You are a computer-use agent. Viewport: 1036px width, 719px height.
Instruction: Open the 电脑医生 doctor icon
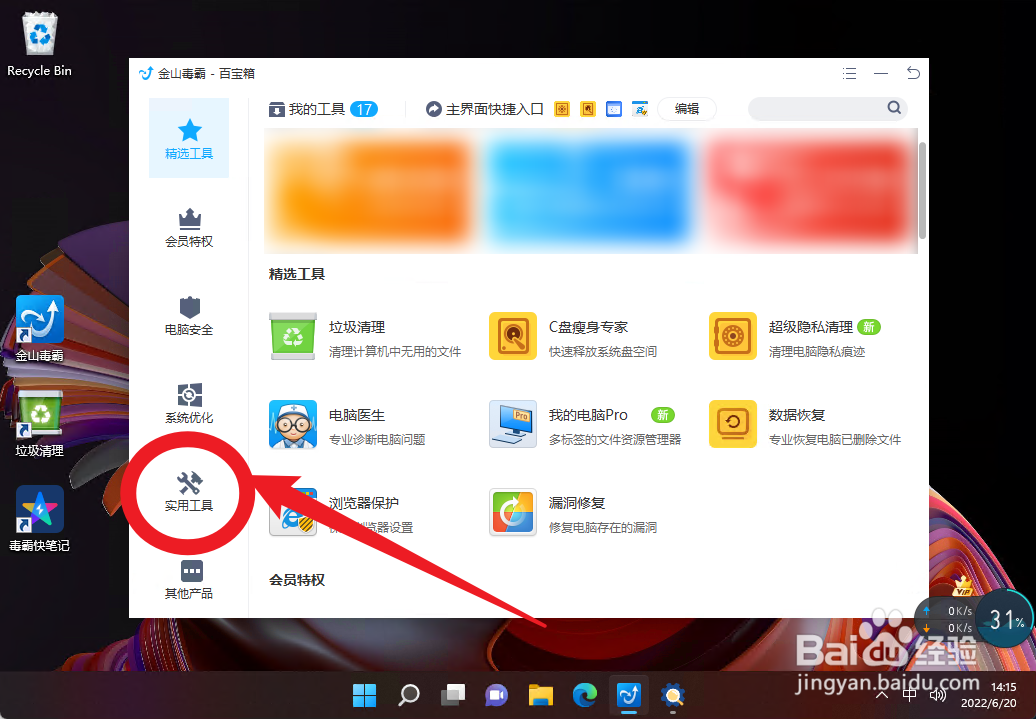pos(293,424)
